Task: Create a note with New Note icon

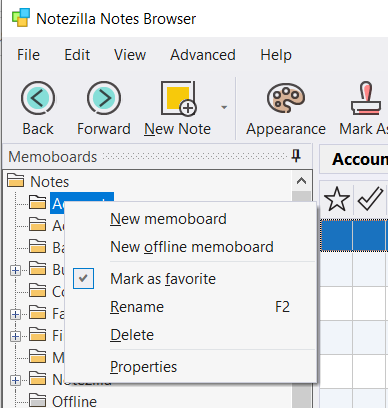Action: click(x=179, y=98)
